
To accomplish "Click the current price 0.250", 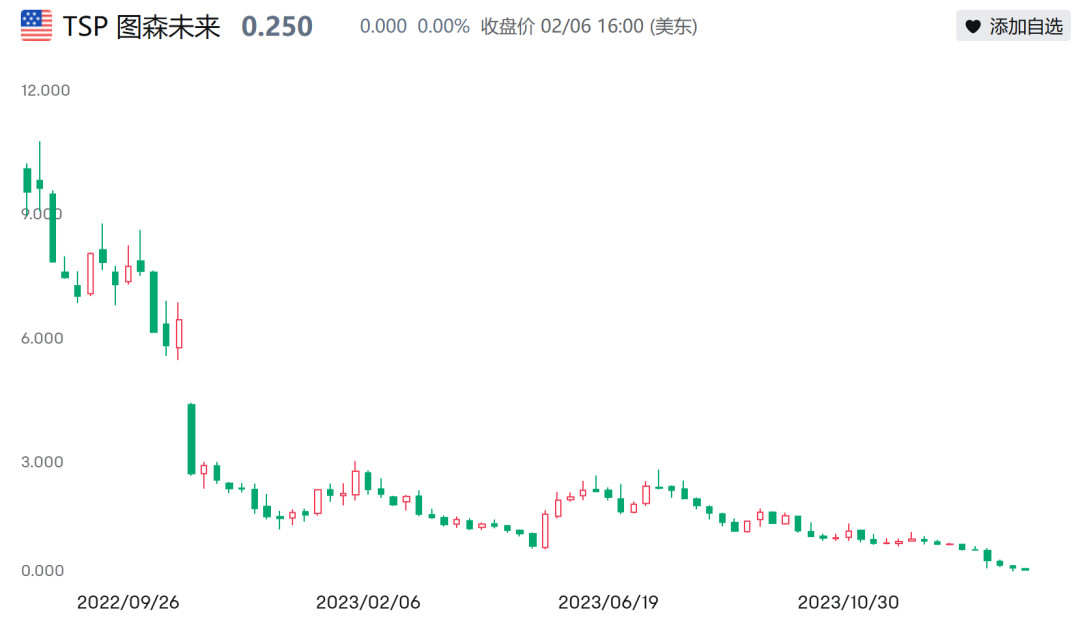I will (277, 27).
